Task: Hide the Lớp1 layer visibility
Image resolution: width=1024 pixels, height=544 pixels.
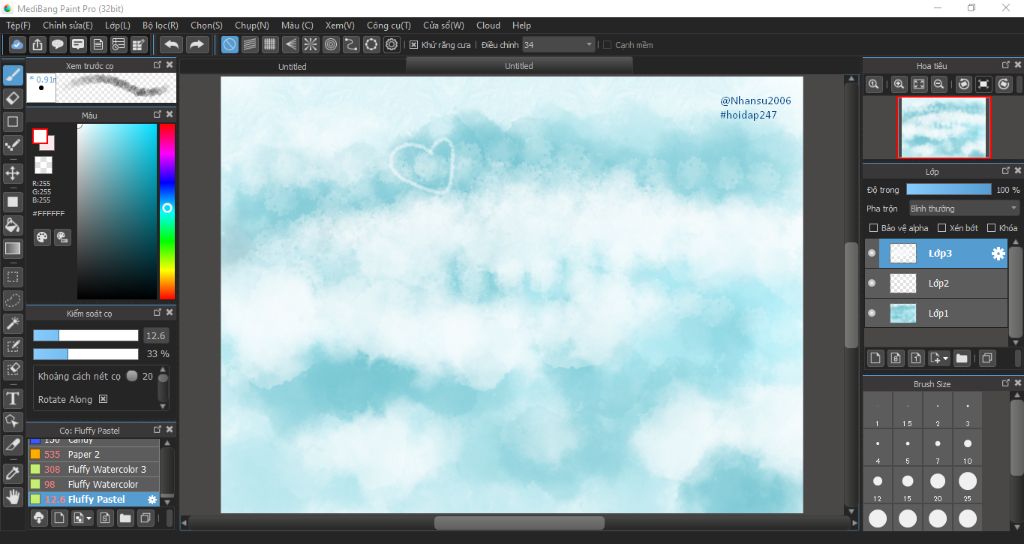Action: tap(872, 313)
